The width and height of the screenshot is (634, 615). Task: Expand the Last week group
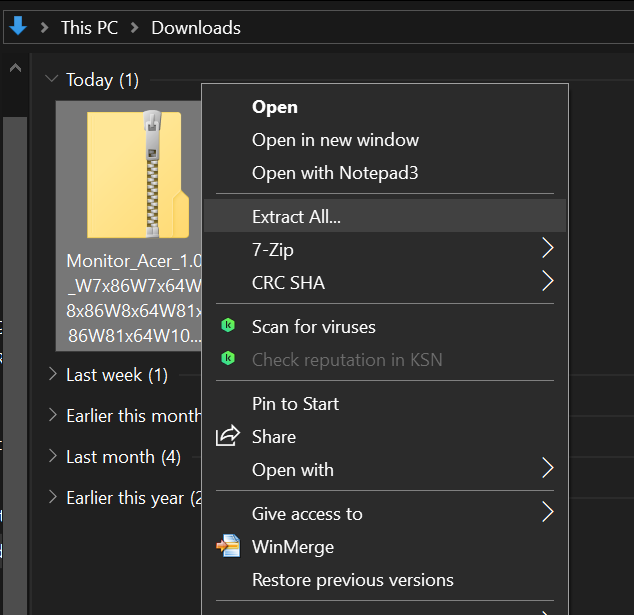coord(52,375)
